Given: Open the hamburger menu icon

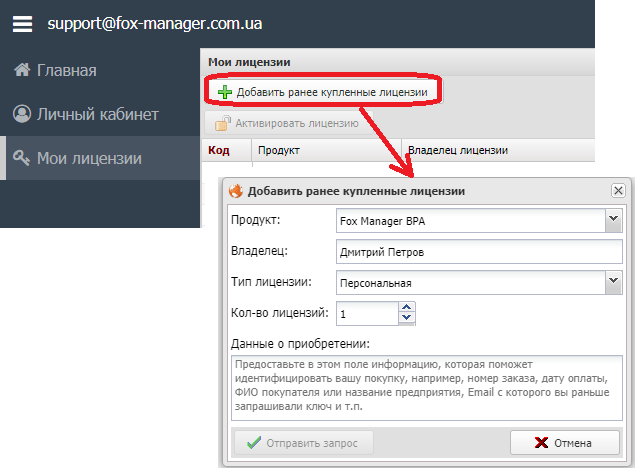Looking at the screenshot, I should [x=22, y=22].
